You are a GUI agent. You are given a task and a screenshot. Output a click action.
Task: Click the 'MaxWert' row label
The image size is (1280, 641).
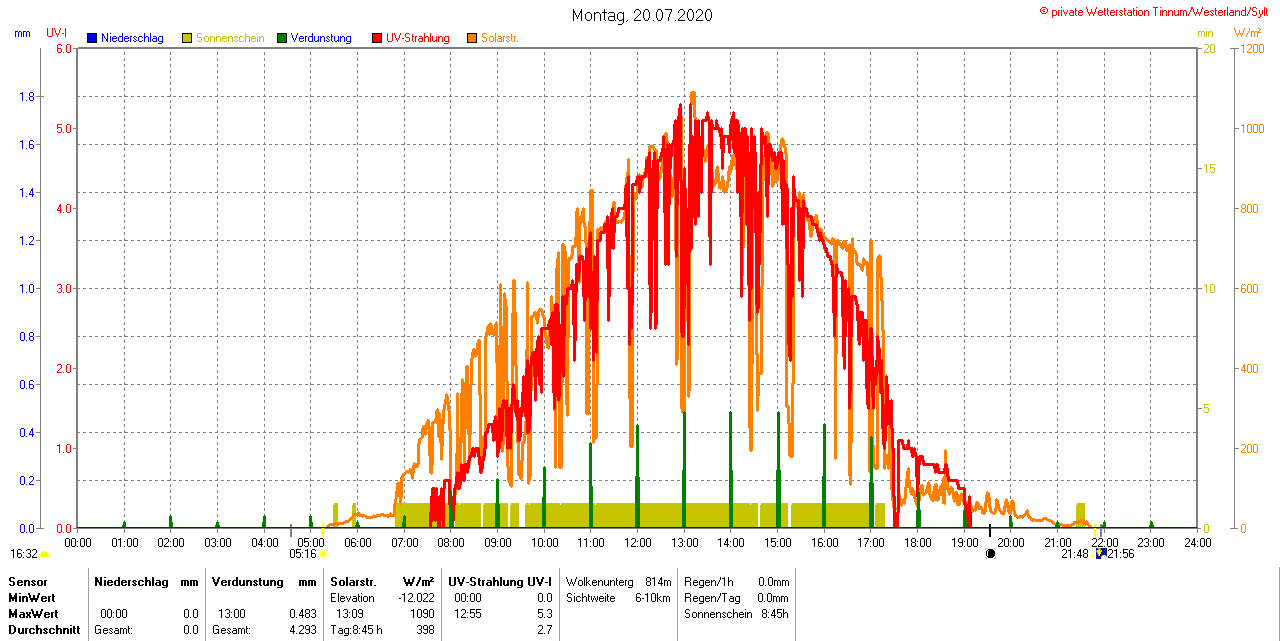point(34,613)
